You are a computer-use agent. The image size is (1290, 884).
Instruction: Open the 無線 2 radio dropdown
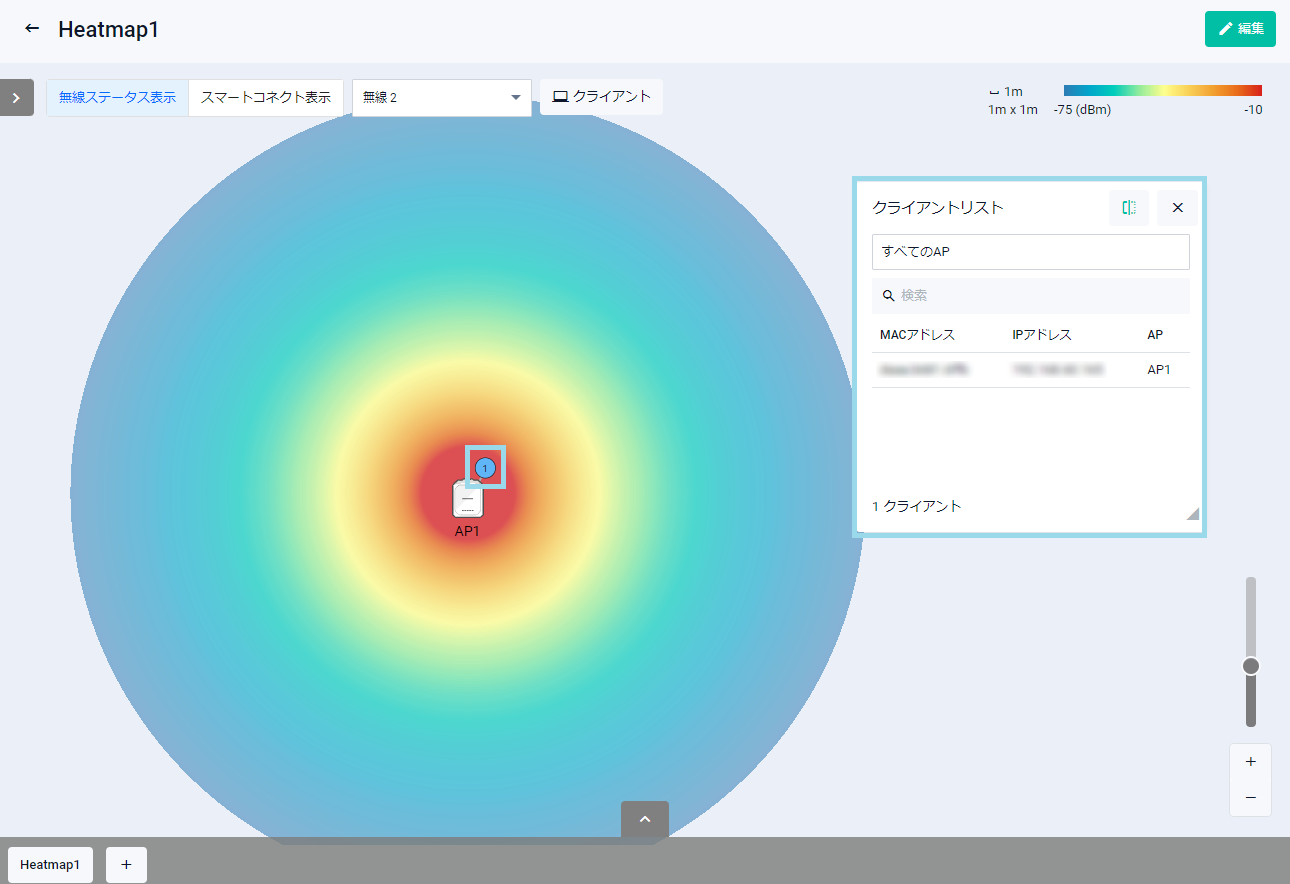441,98
